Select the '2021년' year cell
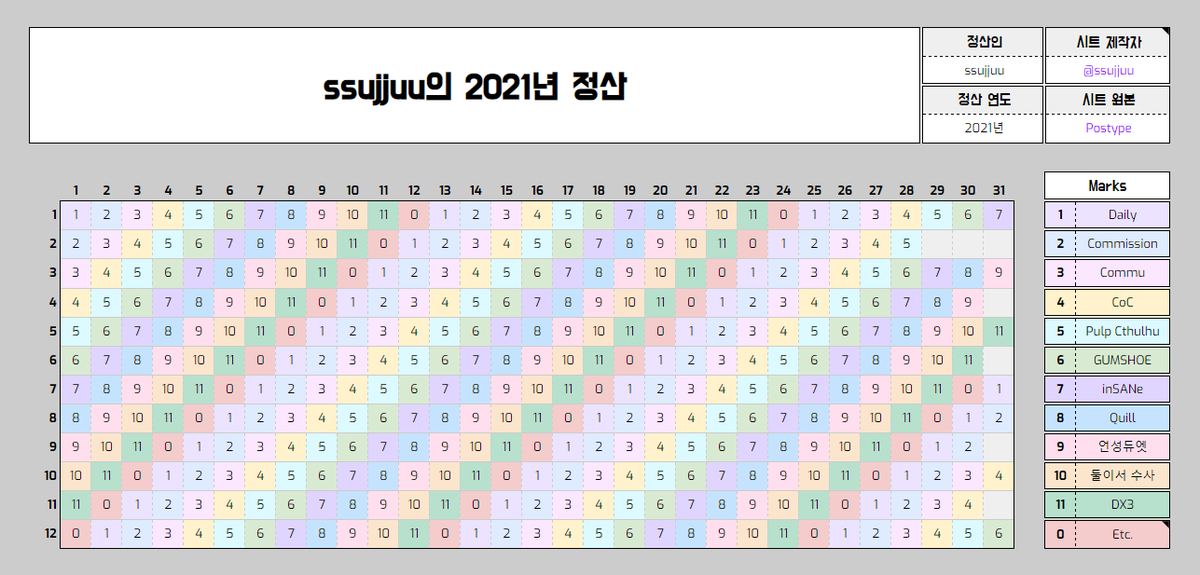Viewport: 1200px width, 575px height. tap(983, 128)
